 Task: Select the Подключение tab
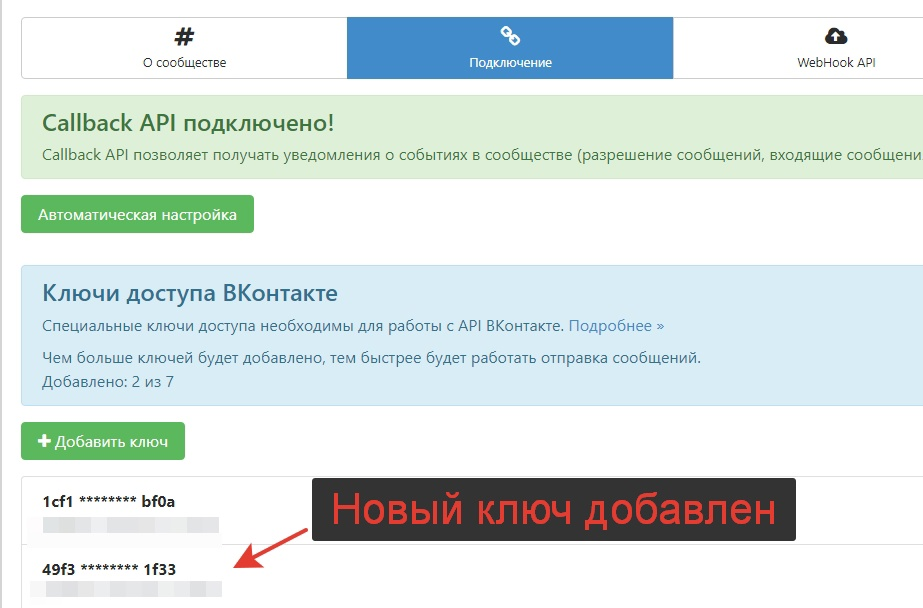point(511,46)
